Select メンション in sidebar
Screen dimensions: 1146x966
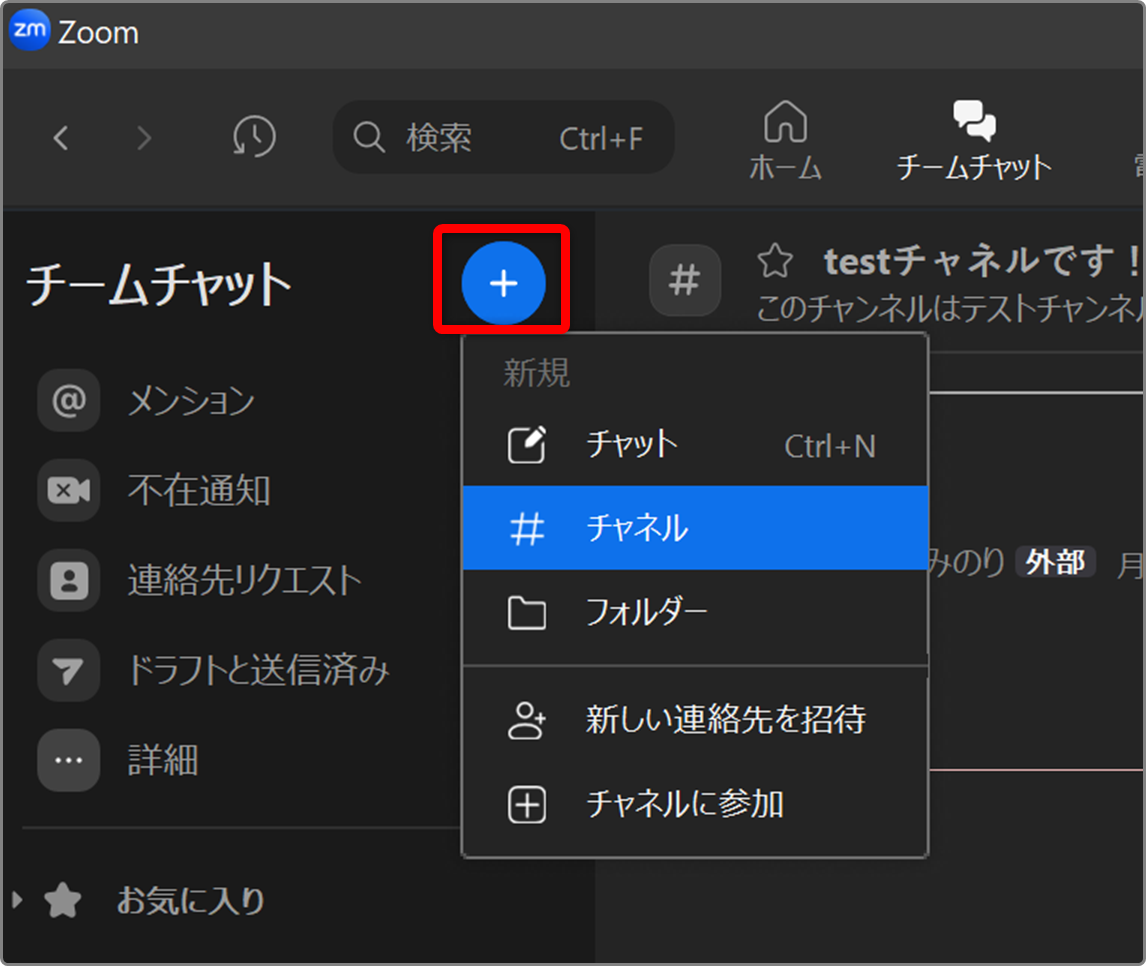click(x=191, y=401)
